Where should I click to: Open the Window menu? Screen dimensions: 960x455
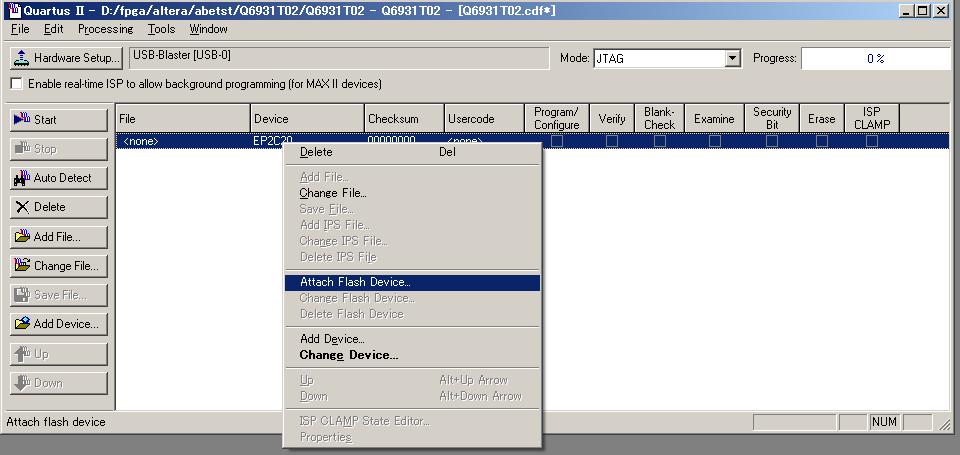coord(208,29)
